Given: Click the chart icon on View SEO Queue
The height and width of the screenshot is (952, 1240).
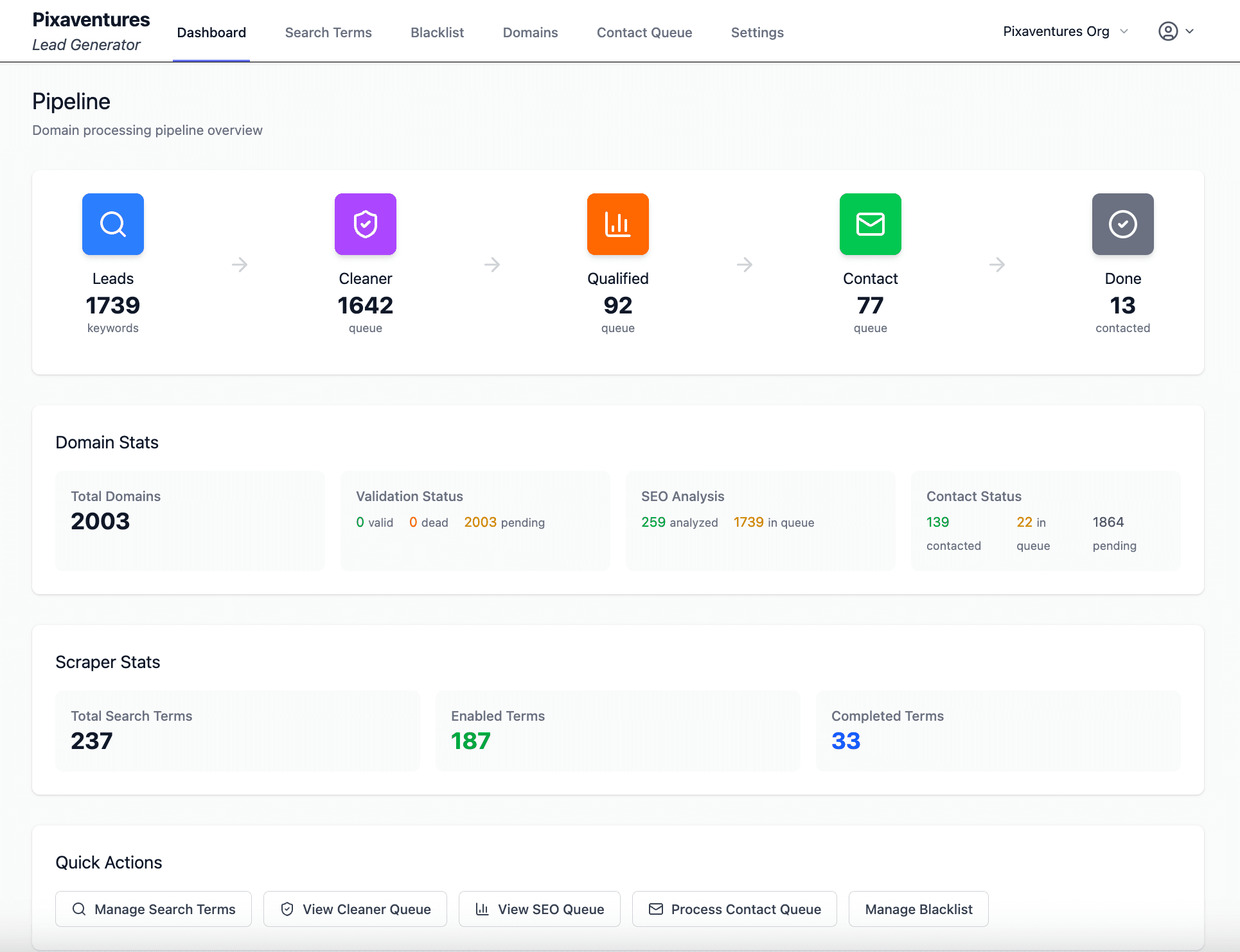Looking at the screenshot, I should pos(482,909).
